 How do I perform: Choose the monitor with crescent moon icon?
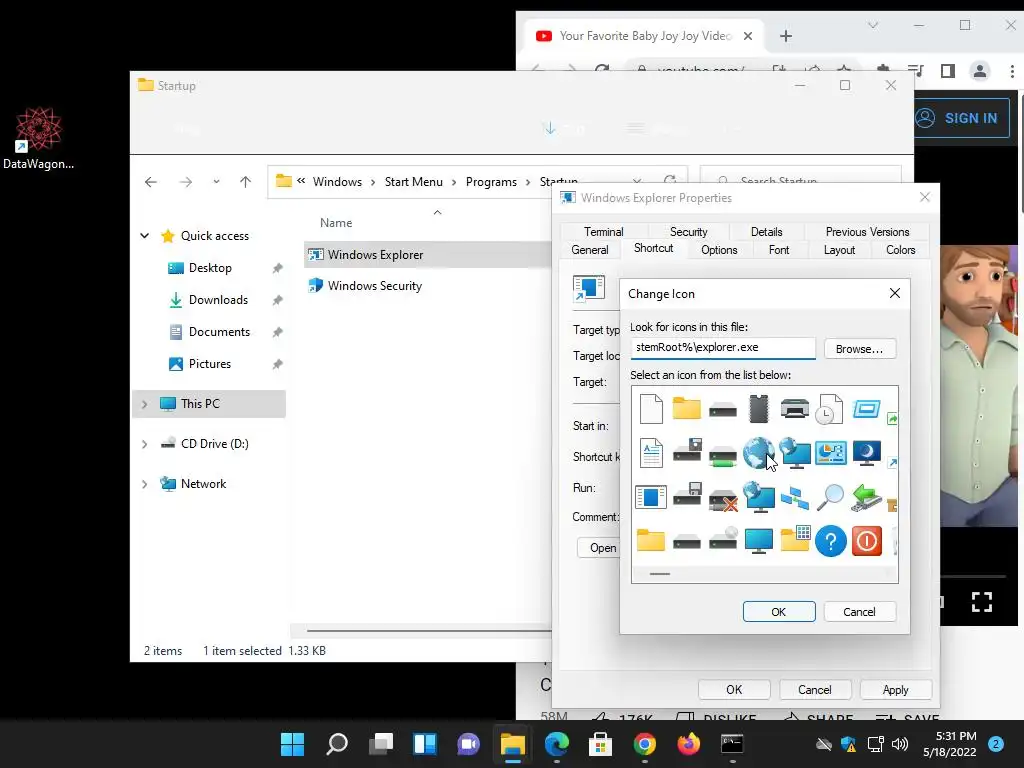pos(867,453)
